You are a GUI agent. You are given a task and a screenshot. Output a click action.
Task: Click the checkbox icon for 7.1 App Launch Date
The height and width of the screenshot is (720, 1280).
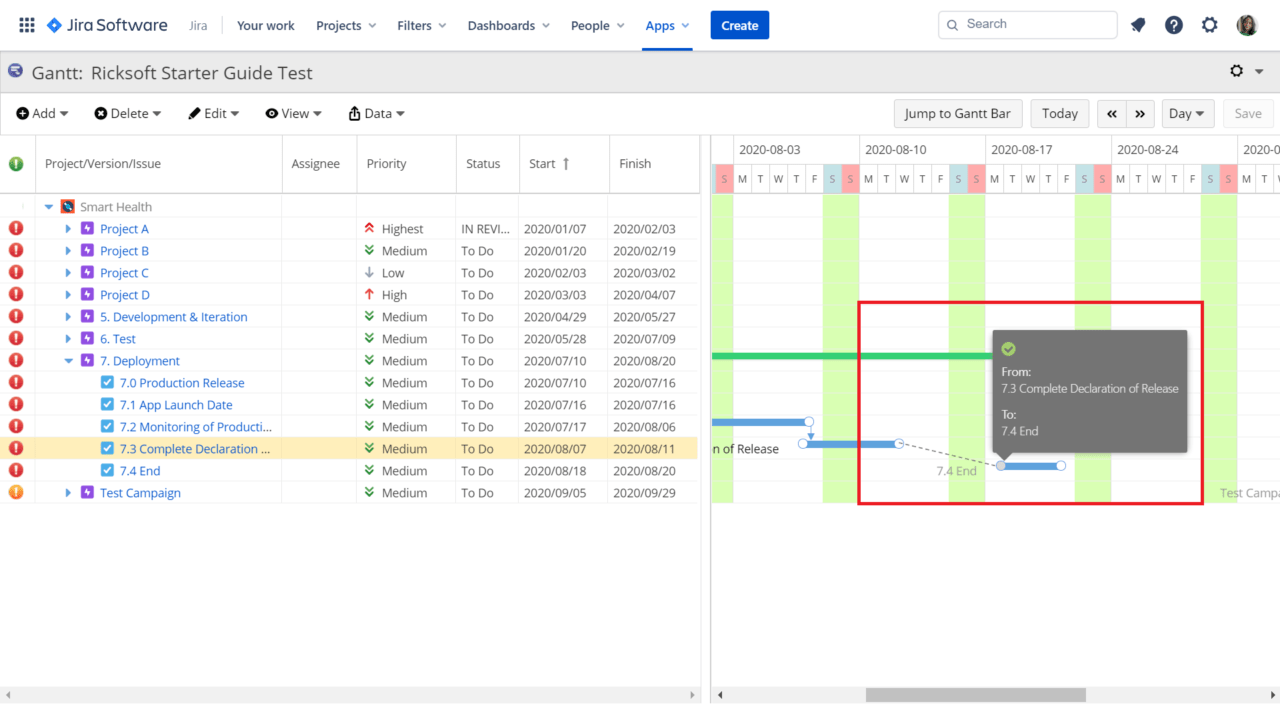(x=106, y=404)
